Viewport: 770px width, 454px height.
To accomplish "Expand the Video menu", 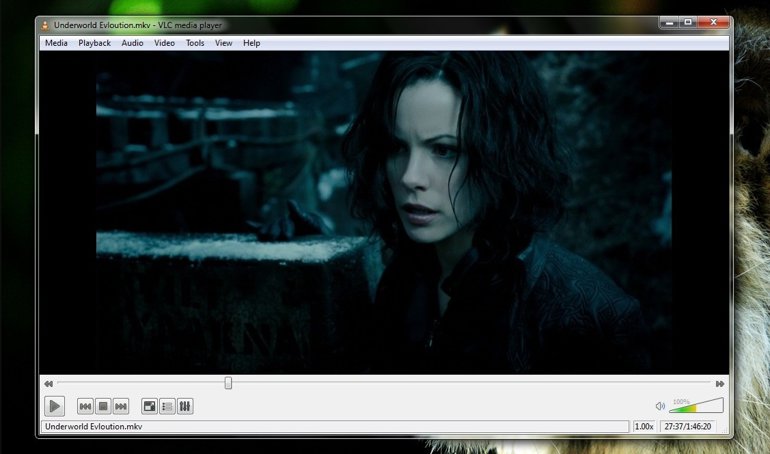I will (164, 43).
